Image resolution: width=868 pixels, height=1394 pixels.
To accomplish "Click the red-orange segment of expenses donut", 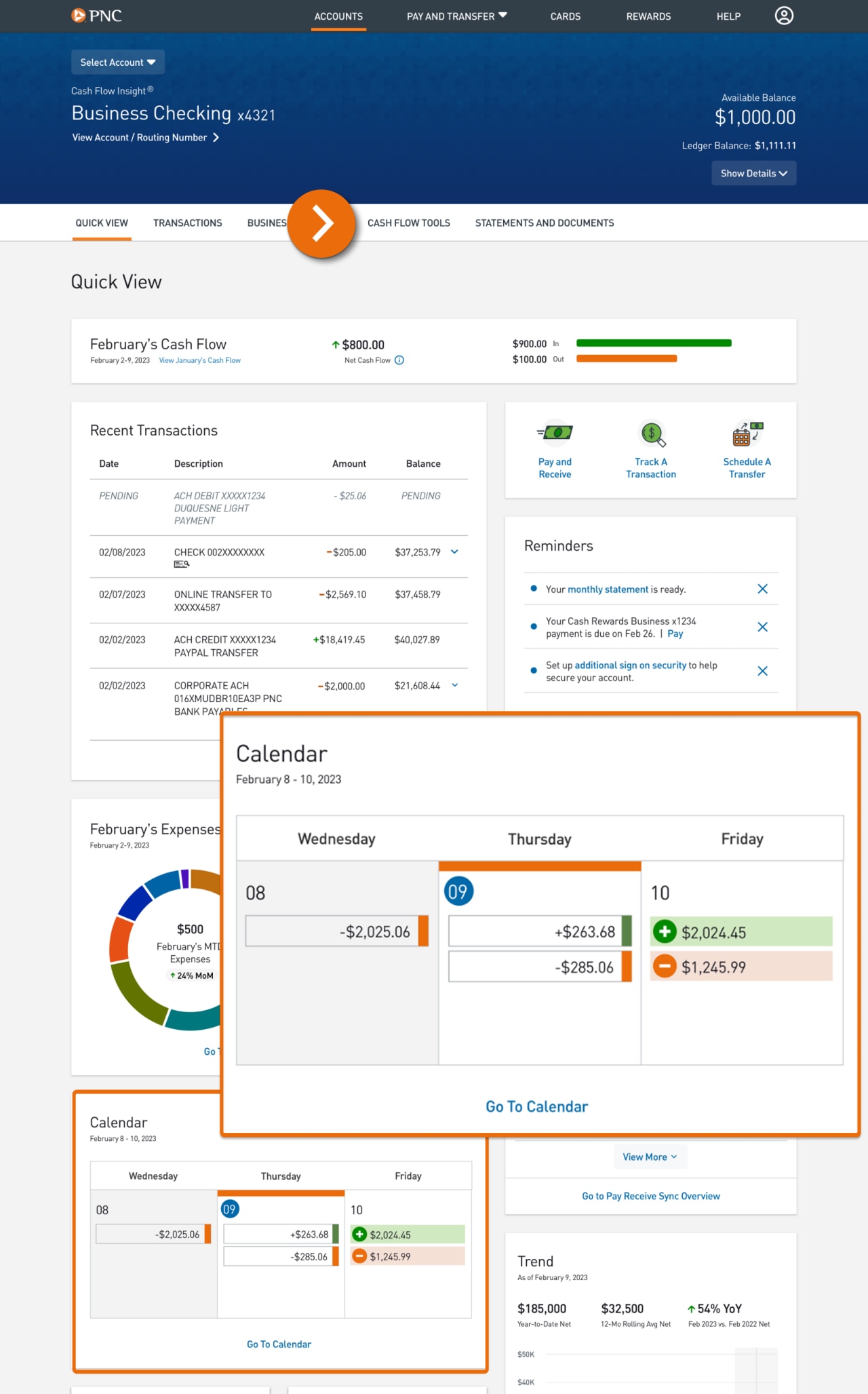I will 120,939.
